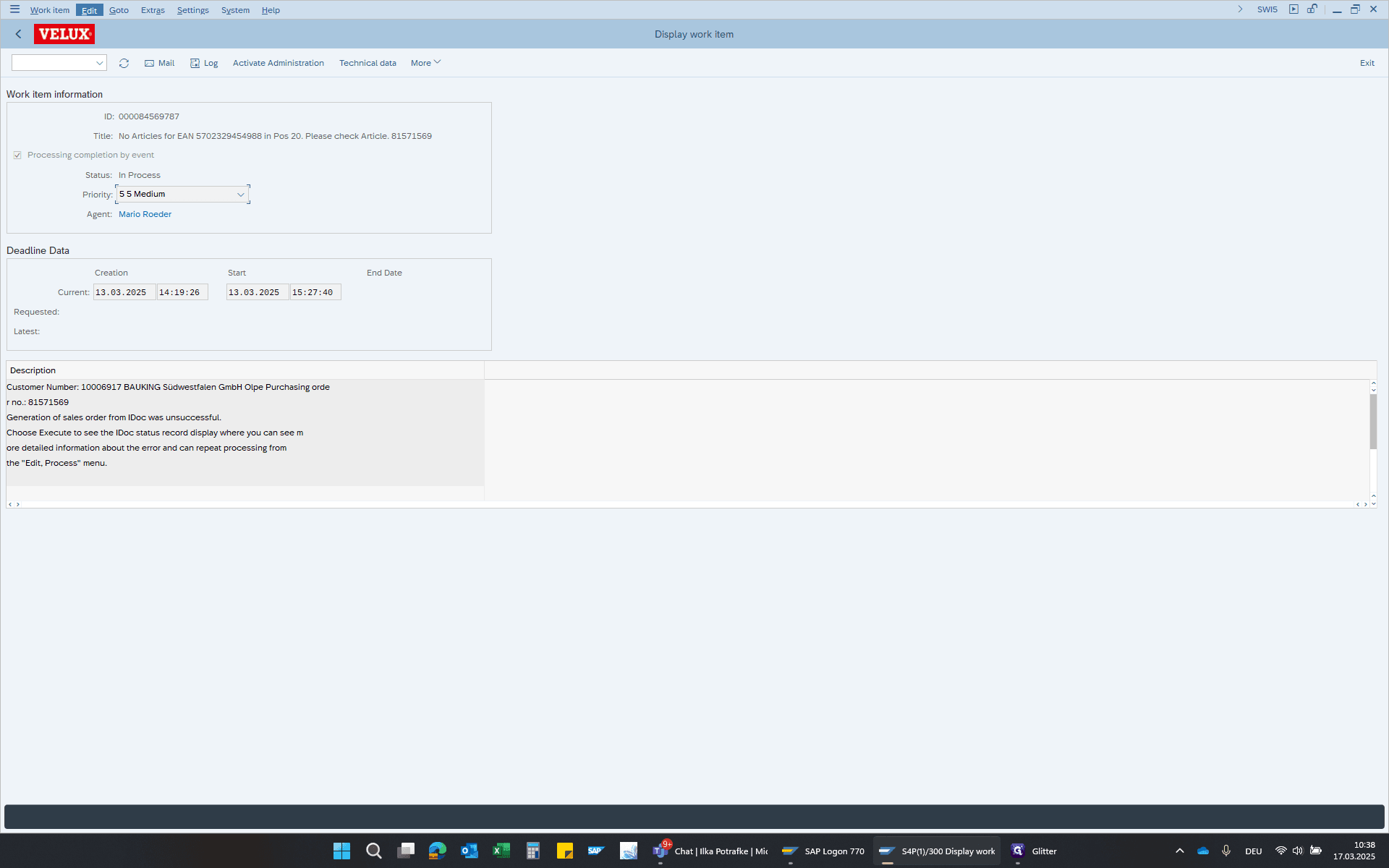Open Calculator from taskbar
Viewport: 1389px width, 868px height.
tap(532, 851)
